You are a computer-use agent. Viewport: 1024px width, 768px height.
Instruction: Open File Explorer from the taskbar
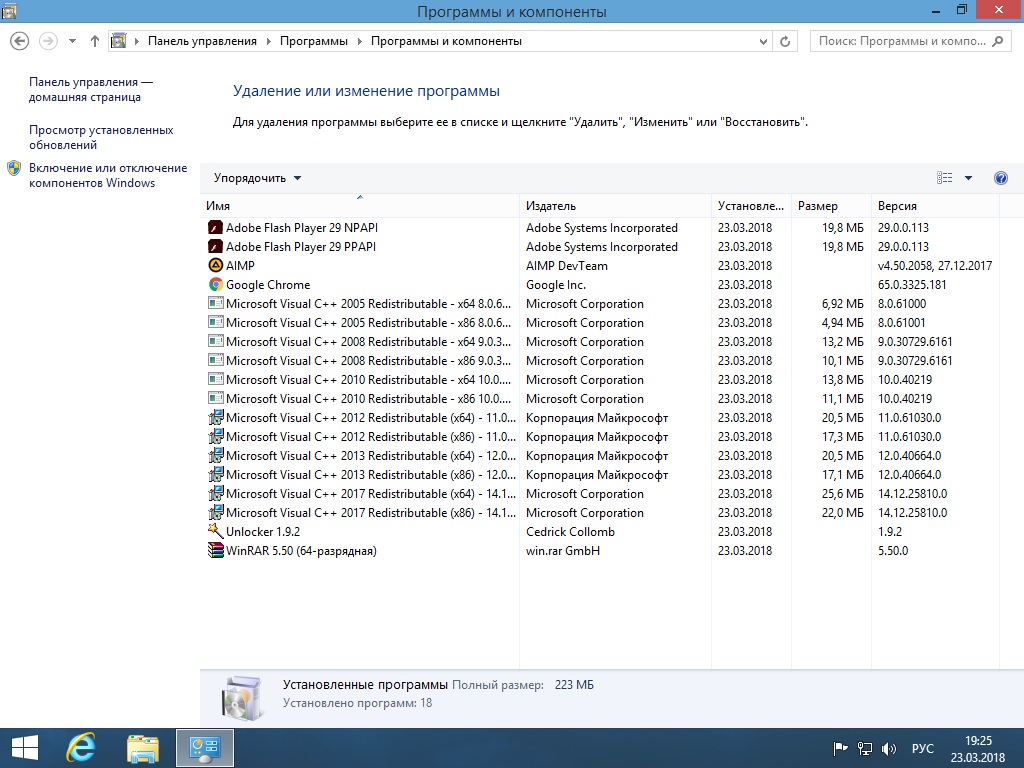click(142, 748)
